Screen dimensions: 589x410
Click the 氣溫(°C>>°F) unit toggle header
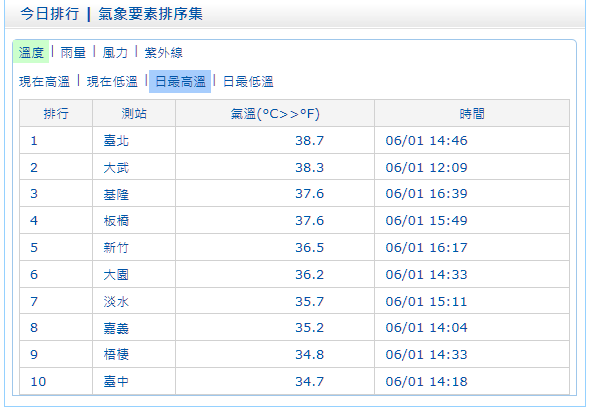(275, 113)
